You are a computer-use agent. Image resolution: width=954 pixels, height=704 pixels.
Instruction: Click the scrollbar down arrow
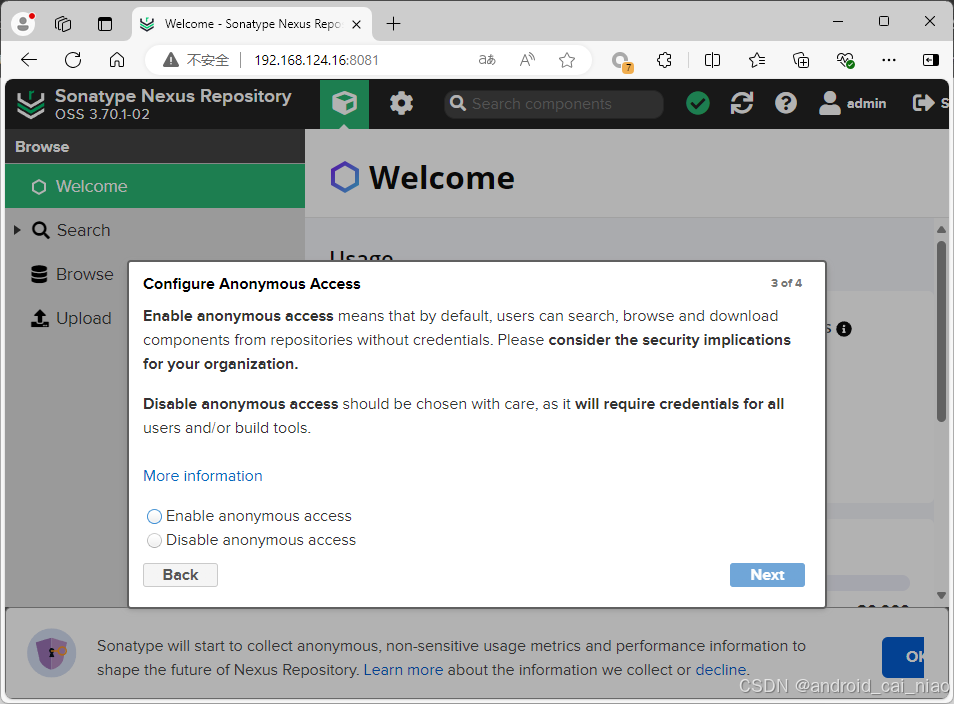(x=941, y=596)
